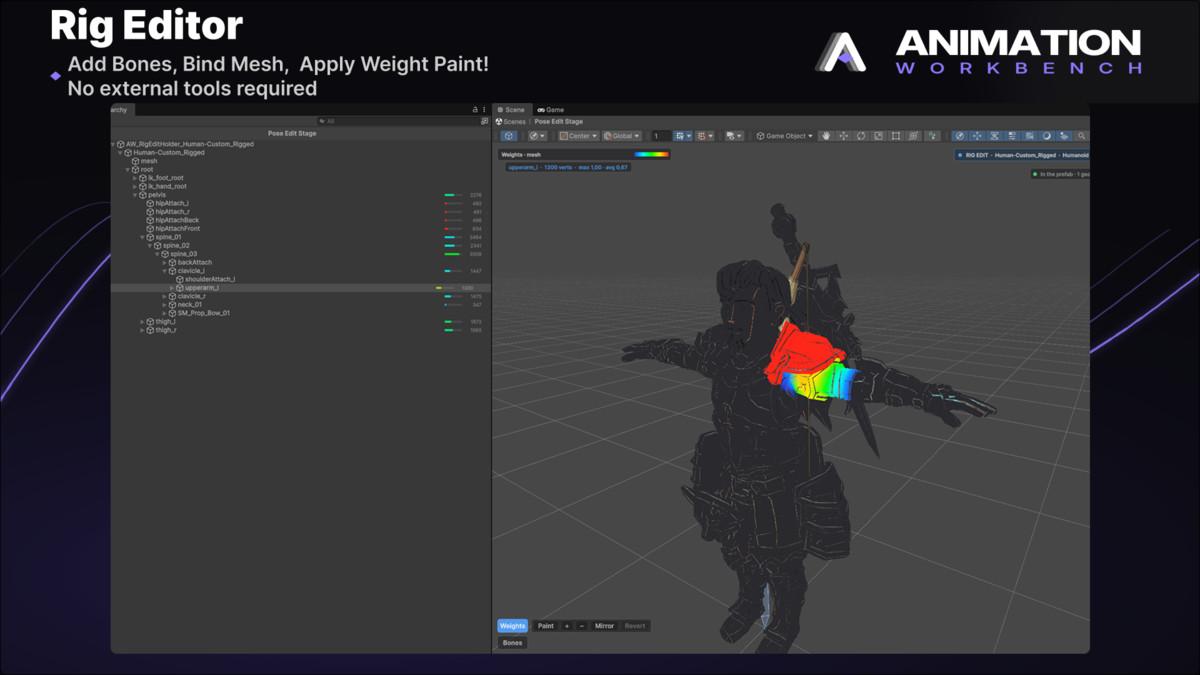Click the cube icon next to SM_Prop_Bow_01
Screen dimensions: 1200x675
coord(172,313)
